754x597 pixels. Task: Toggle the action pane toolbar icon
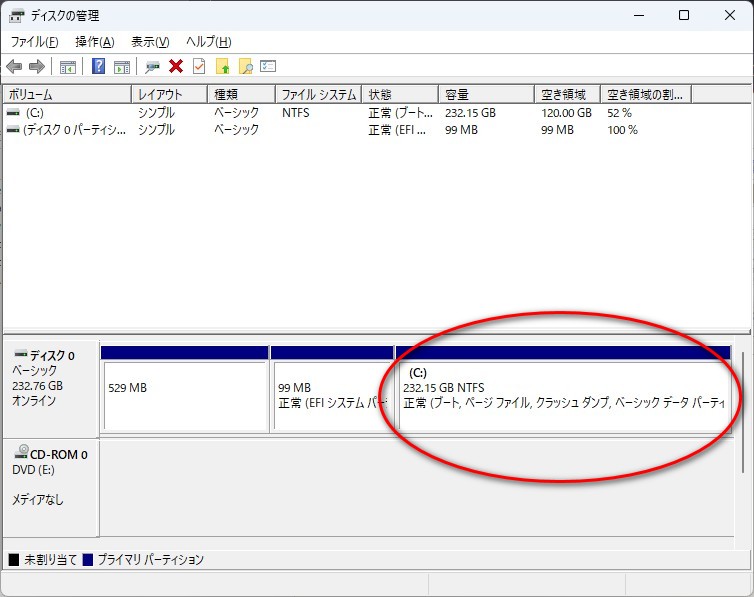pos(122,67)
